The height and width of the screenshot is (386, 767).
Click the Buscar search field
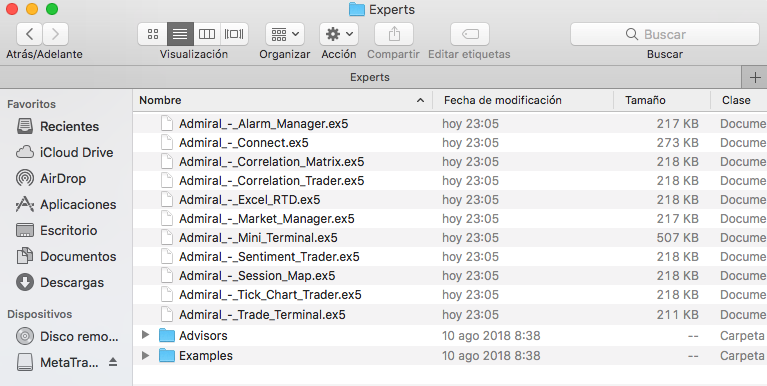665,34
